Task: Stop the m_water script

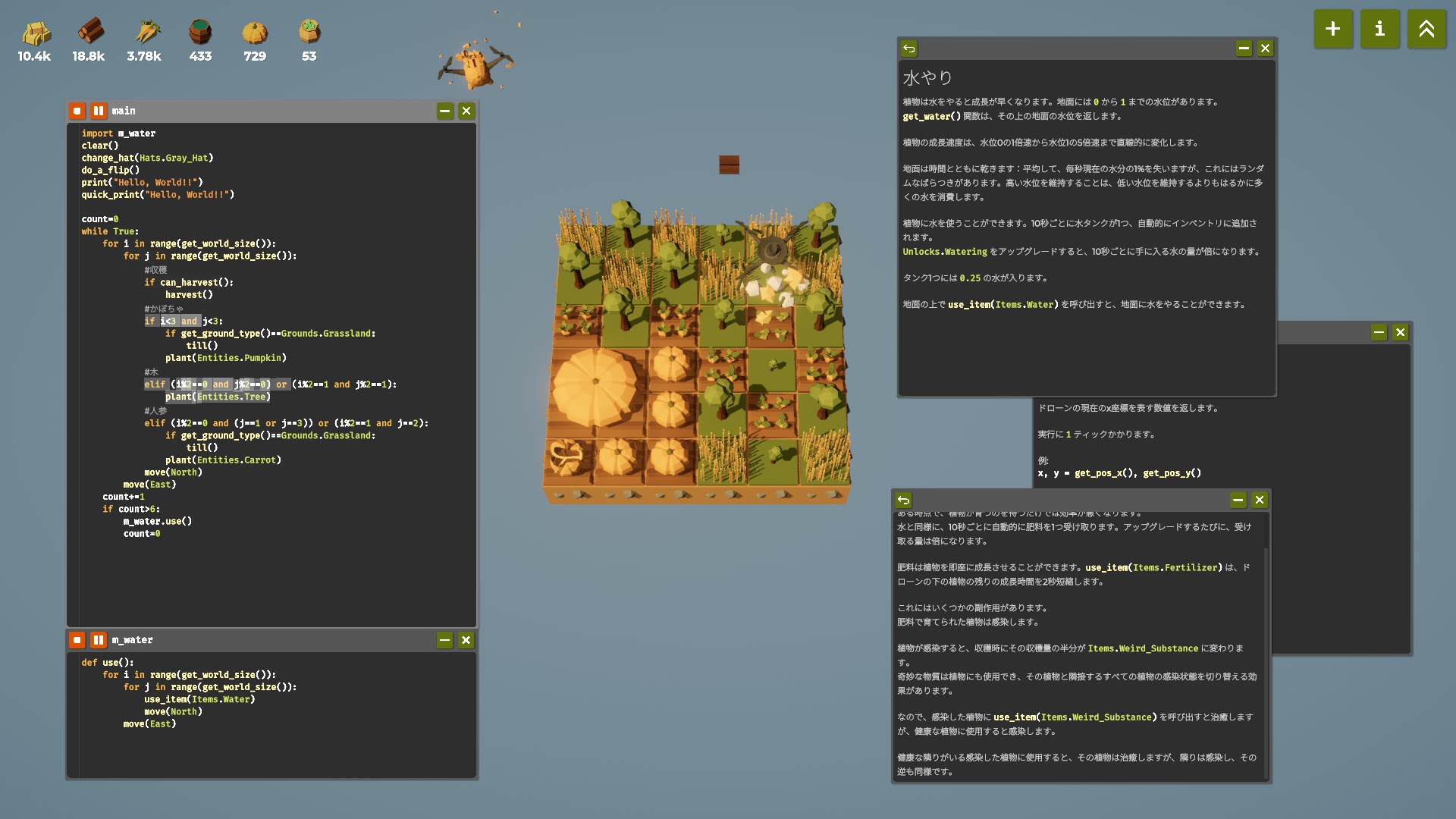Action: pyautogui.click(x=77, y=640)
